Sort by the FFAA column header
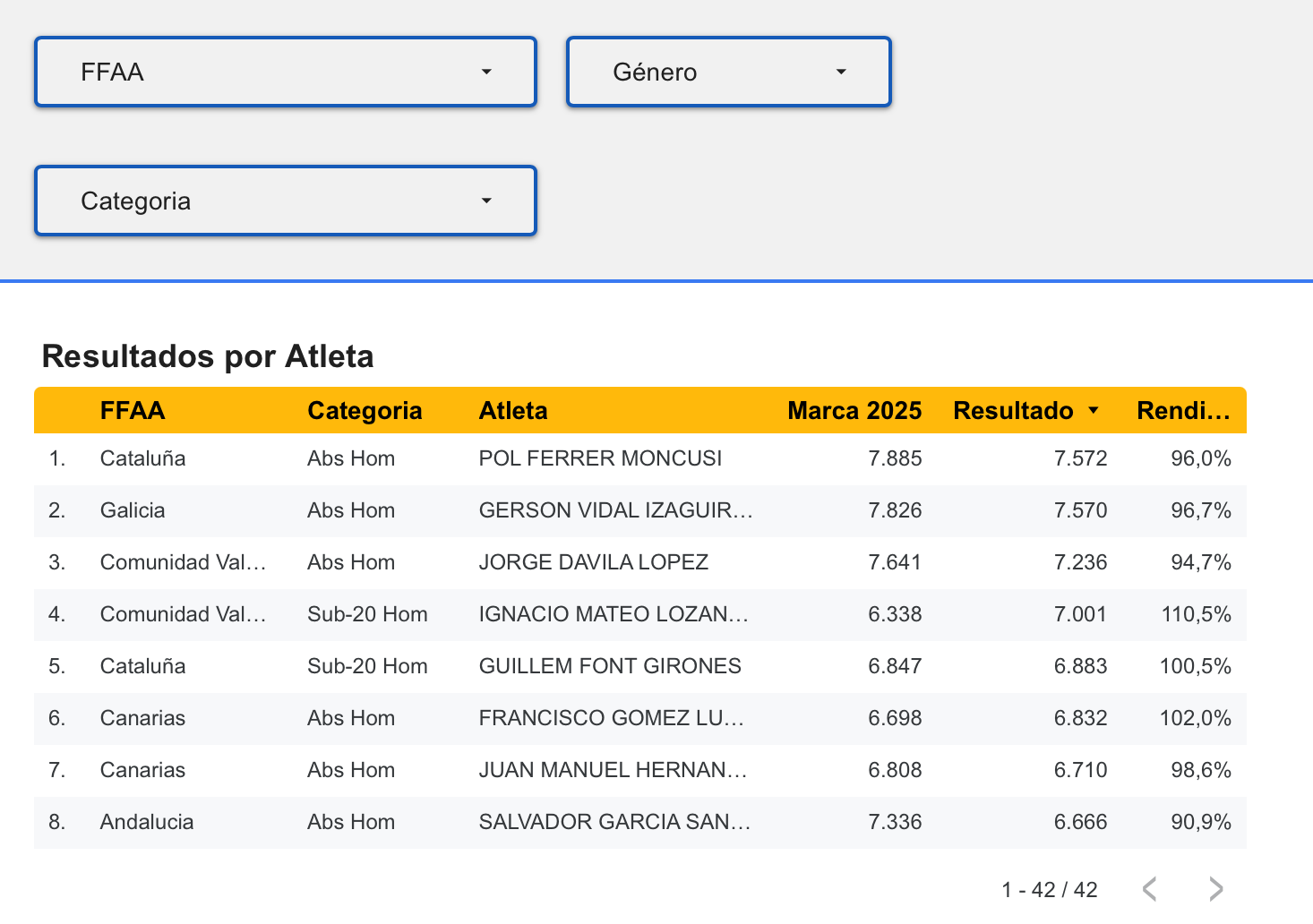This screenshot has width=1313, height=924. pos(133,411)
